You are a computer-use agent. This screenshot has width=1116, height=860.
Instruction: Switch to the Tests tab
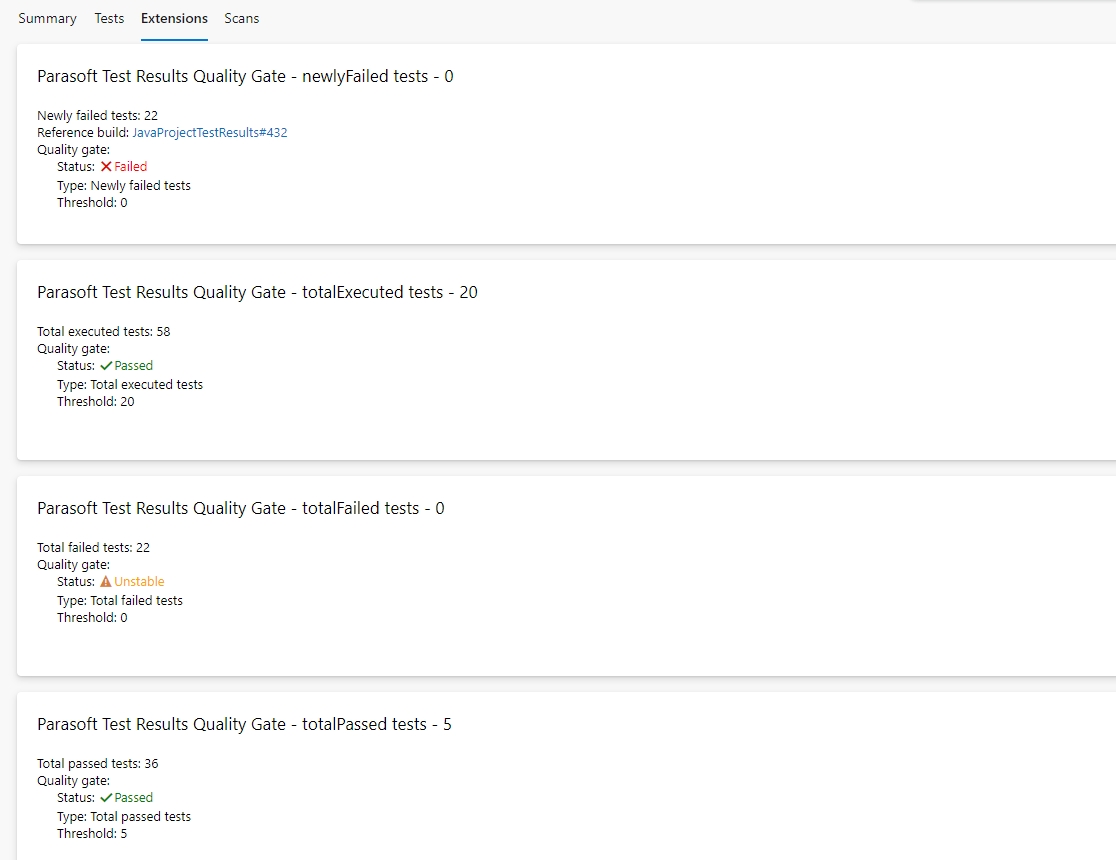point(109,18)
